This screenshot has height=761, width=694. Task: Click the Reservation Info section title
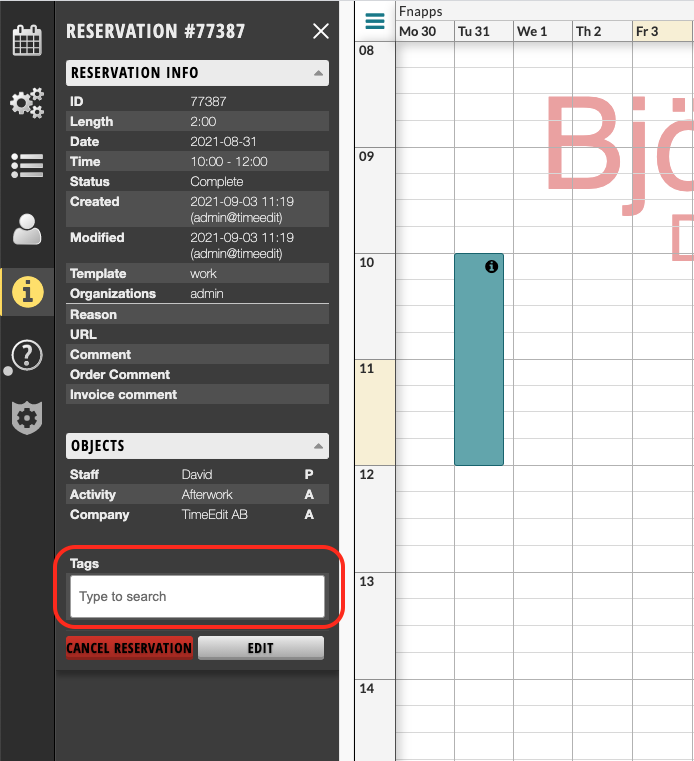point(135,73)
